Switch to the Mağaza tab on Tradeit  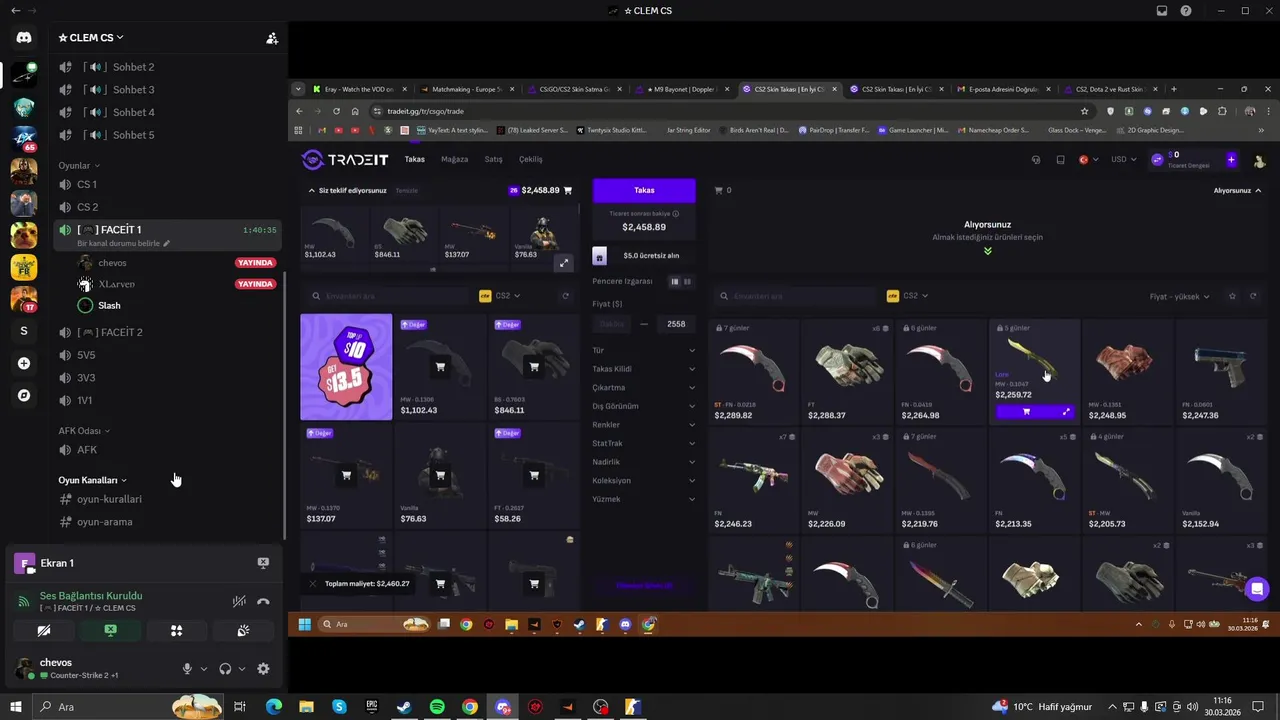pyautogui.click(x=455, y=159)
